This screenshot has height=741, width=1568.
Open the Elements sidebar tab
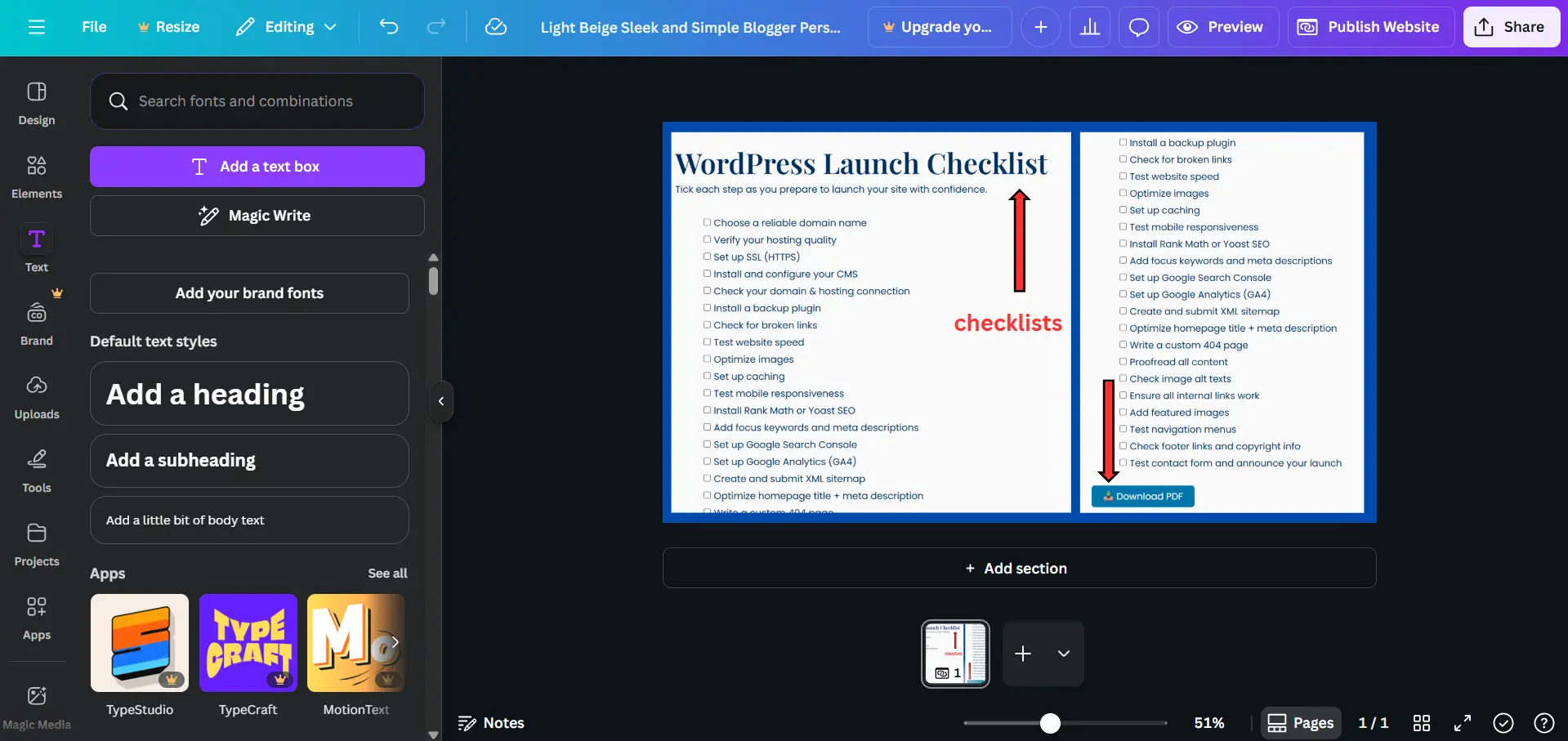37,177
